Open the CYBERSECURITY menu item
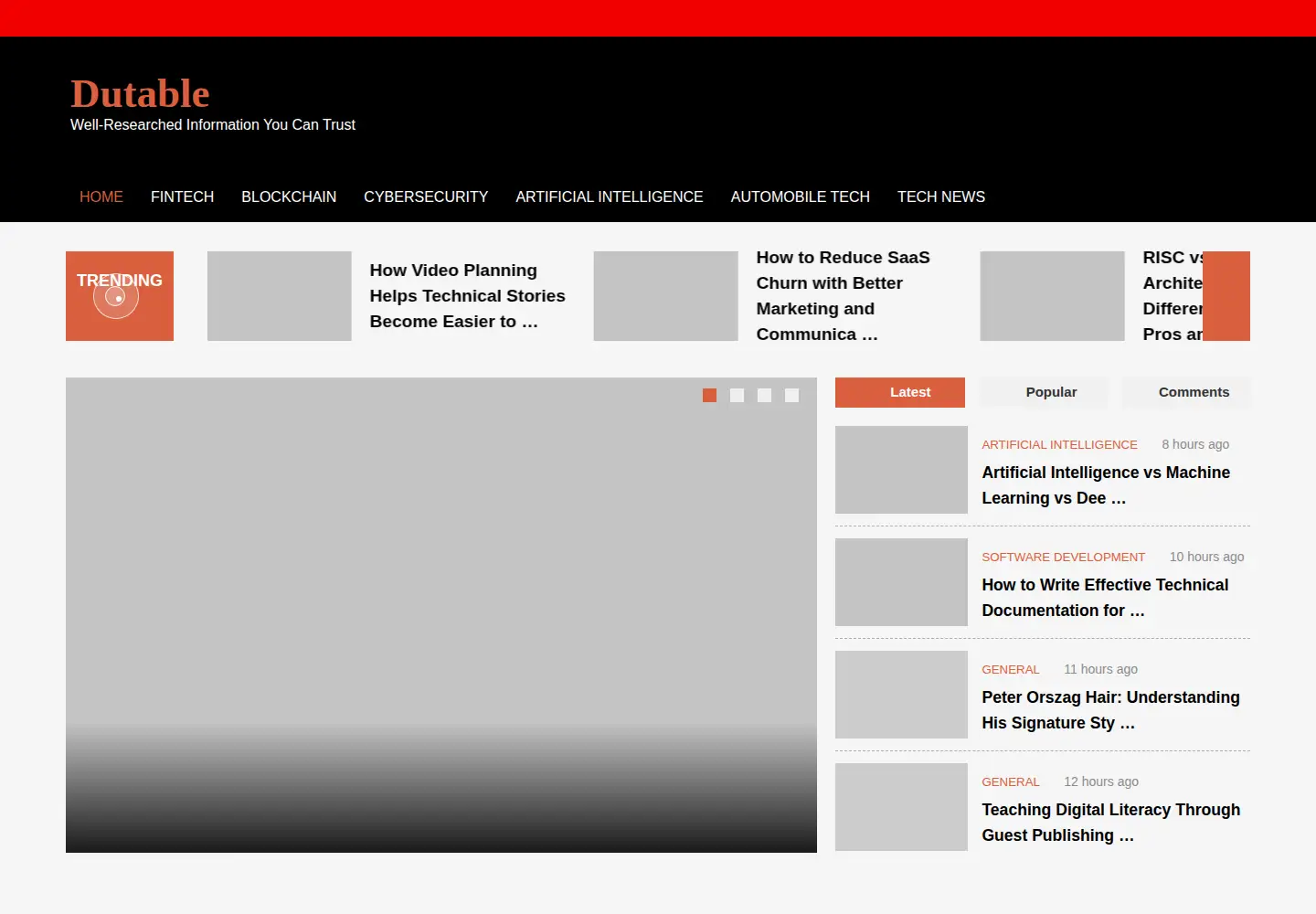1316x914 pixels. [426, 197]
